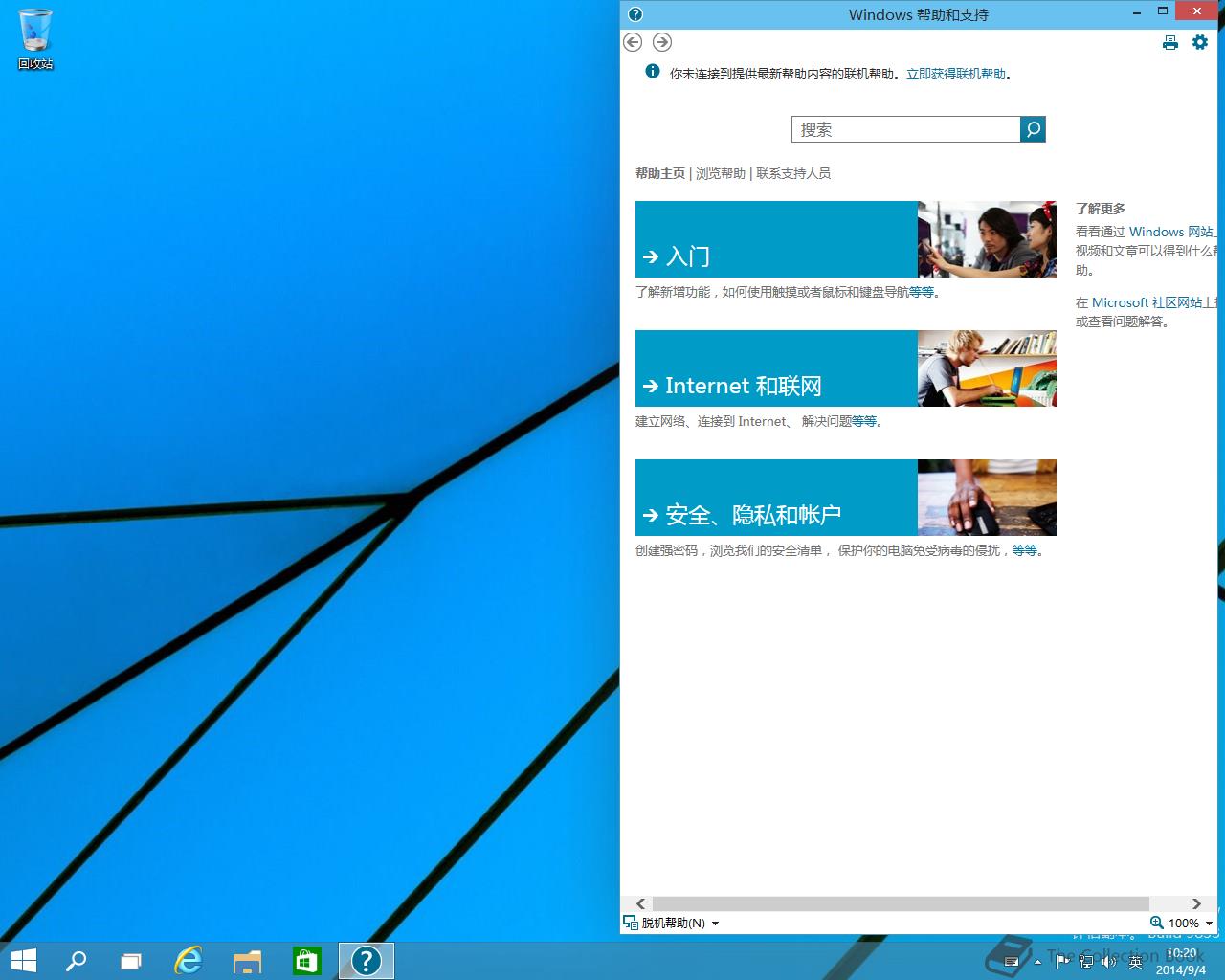Maximize the Help window
This screenshot has height=980, width=1225.
[x=1163, y=11]
